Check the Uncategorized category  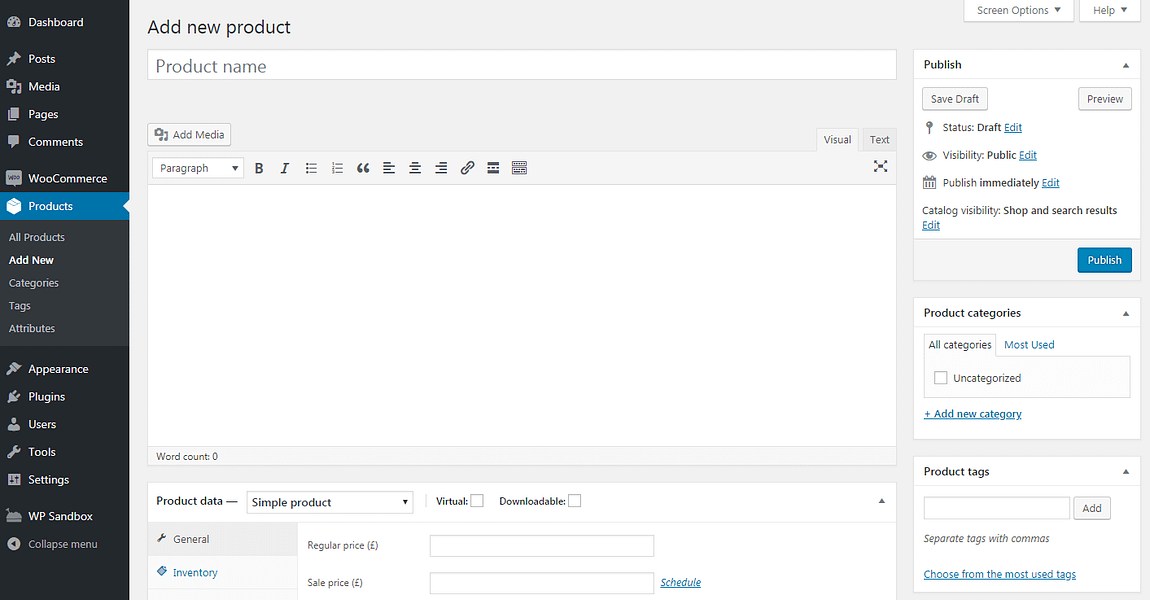click(x=940, y=377)
